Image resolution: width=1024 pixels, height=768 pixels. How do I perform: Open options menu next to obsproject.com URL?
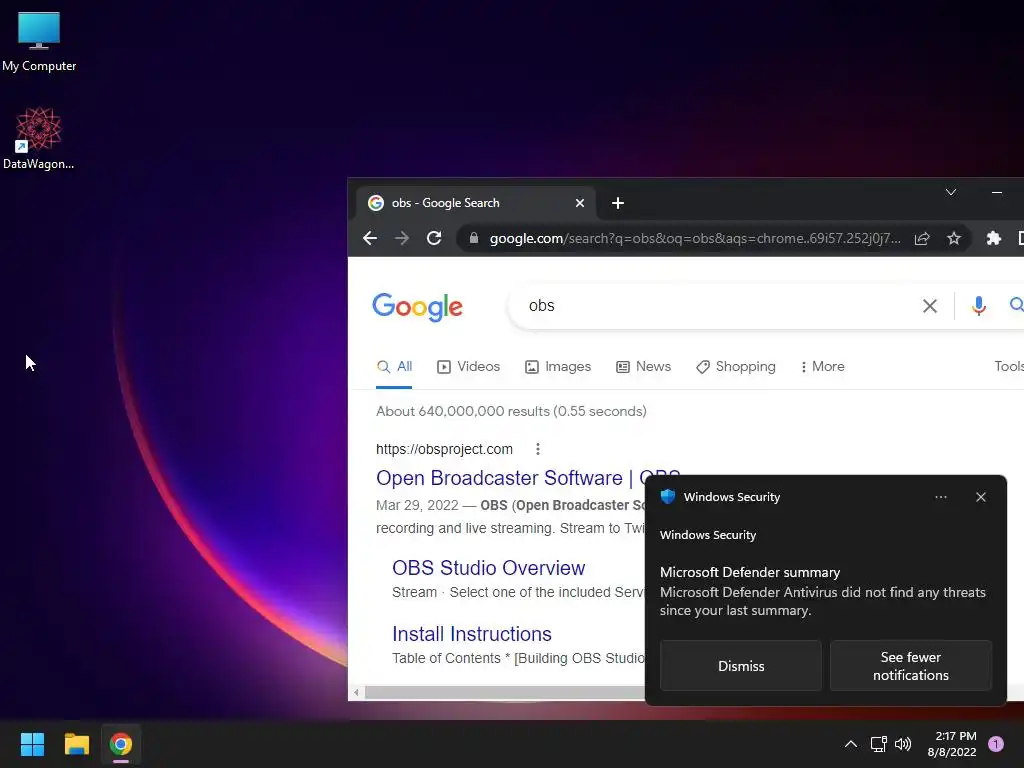coord(537,449)
